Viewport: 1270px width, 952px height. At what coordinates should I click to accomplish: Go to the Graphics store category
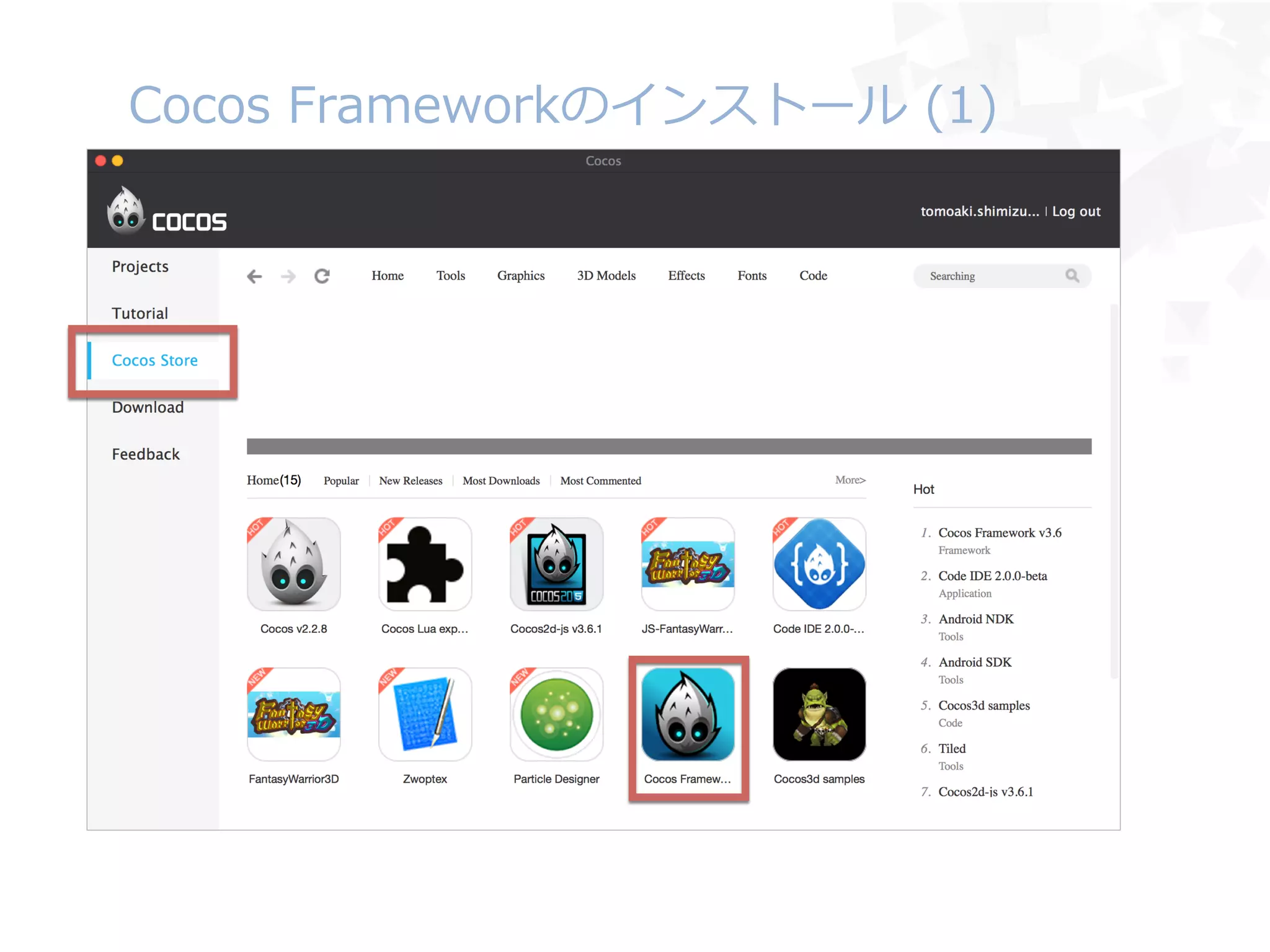pos(521,276)
